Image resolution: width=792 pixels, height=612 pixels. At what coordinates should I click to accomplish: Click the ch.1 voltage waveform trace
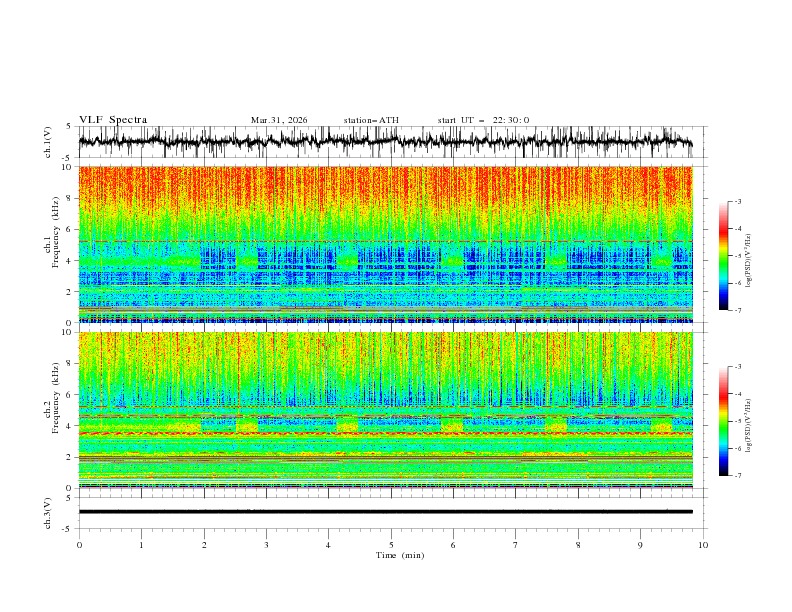coord(385,142)
